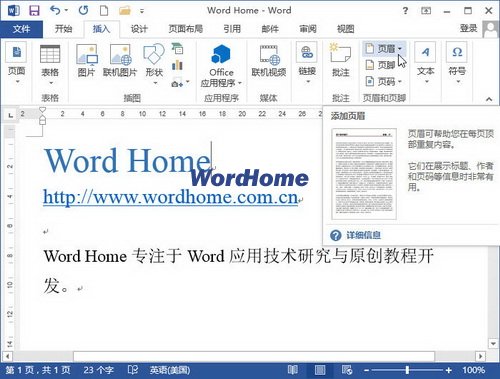
Task: Click the wordhome.com.cn hyperlink
Action: pyautogui.click(x=170, y=197)
